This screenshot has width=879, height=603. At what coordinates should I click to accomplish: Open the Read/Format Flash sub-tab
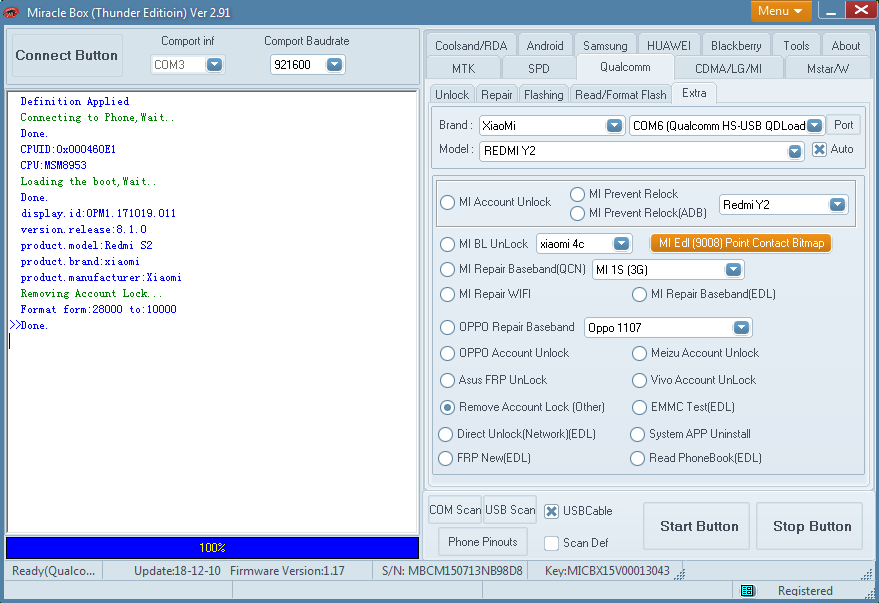tap(621, 95)
